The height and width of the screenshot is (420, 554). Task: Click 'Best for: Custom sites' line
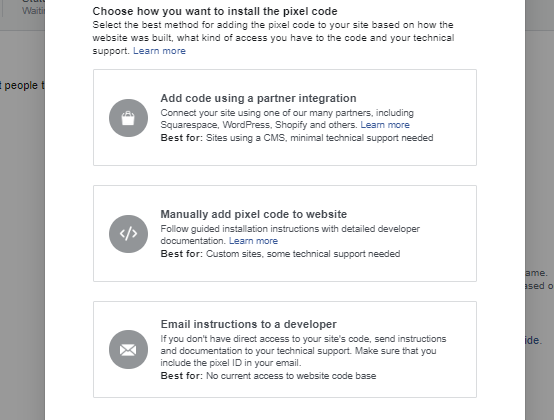click(x=280, y=254)
